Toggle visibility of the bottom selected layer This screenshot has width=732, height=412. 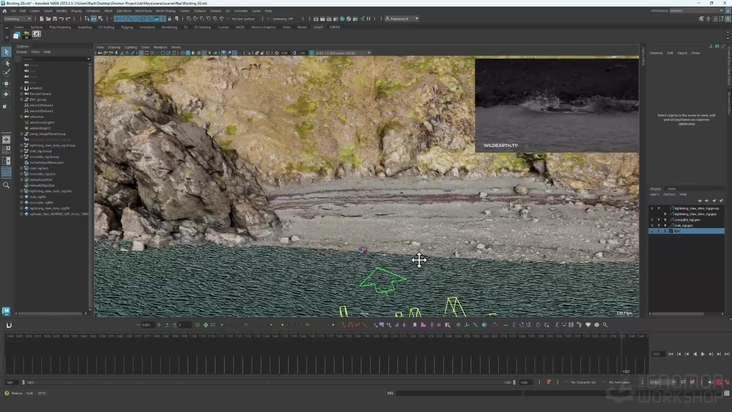(x=653, y=231)
